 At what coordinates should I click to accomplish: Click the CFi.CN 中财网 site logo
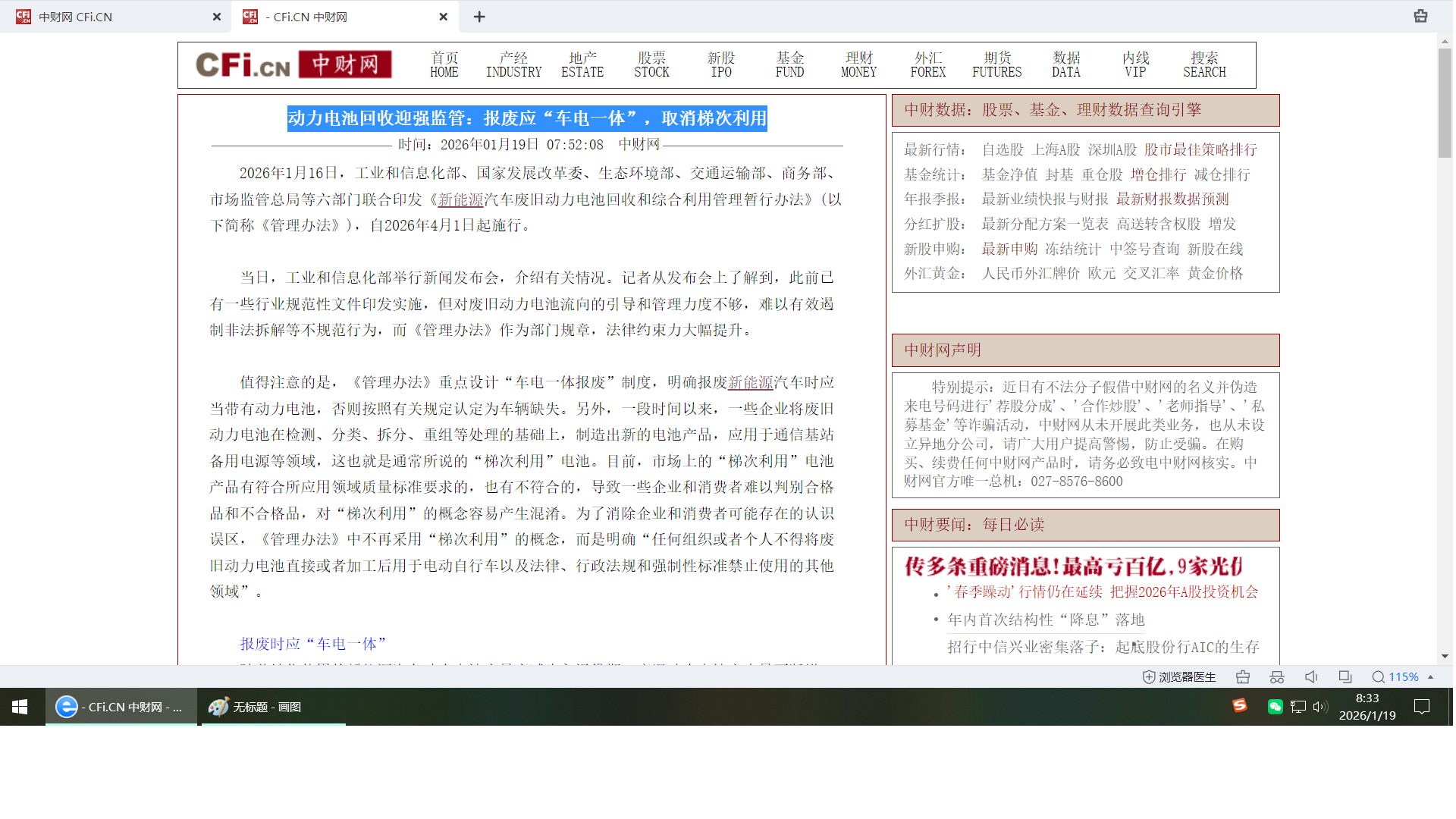293,64
